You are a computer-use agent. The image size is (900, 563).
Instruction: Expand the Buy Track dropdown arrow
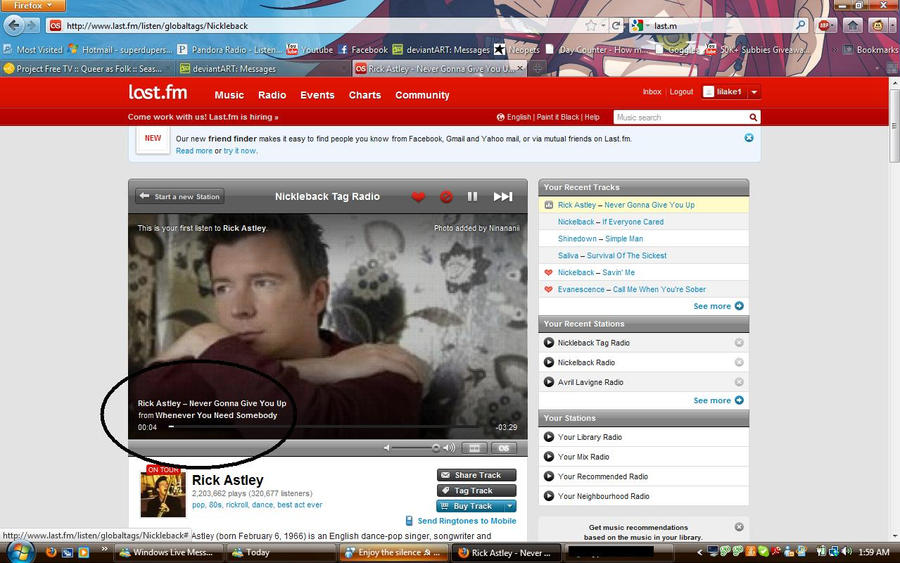[x=510, y=506]
